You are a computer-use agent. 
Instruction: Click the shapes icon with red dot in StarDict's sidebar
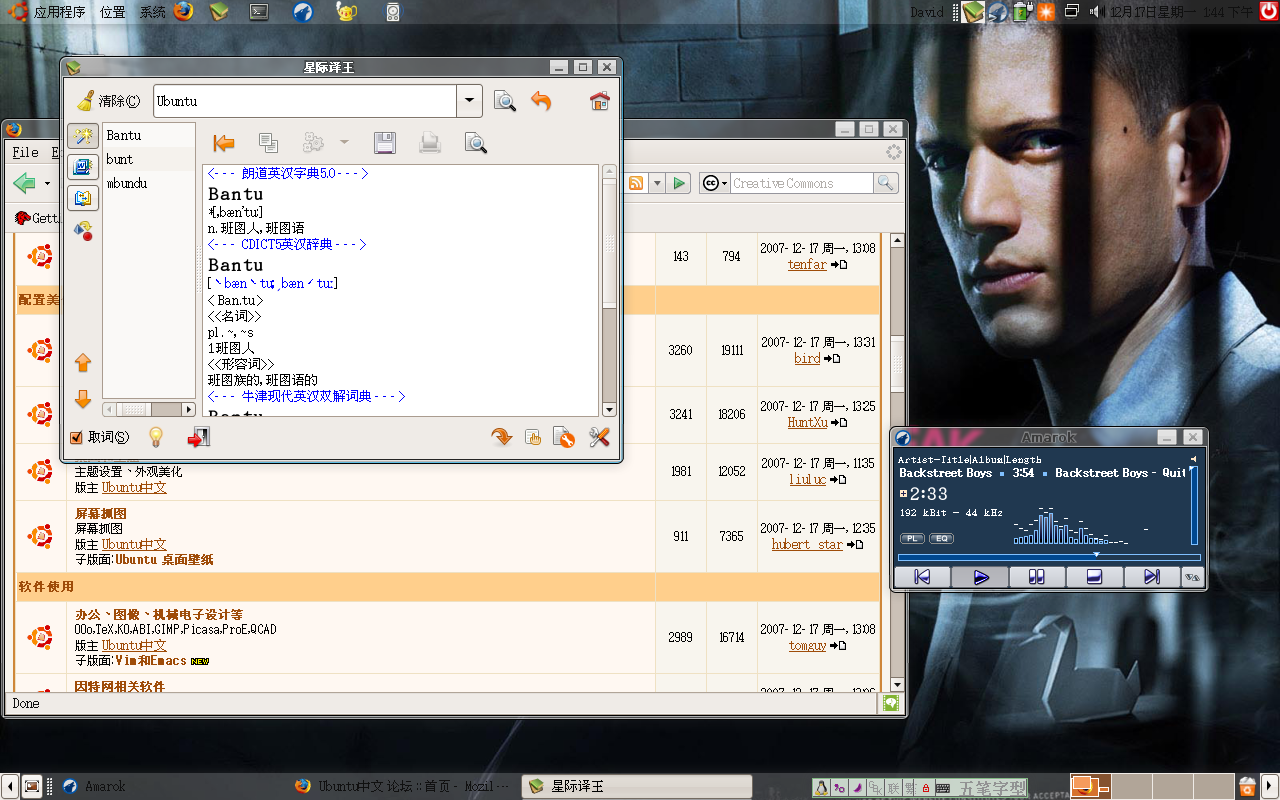point(83,231)
